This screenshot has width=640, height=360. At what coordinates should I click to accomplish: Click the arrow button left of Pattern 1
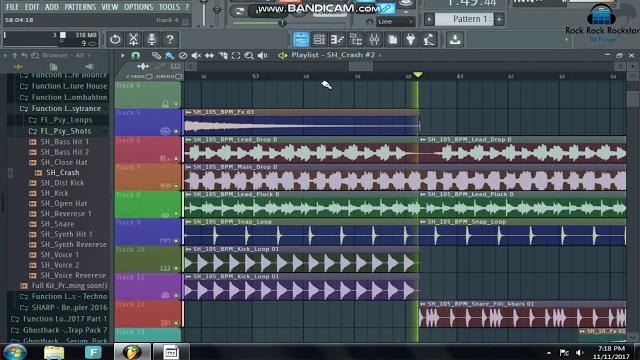tap(429, 19)
